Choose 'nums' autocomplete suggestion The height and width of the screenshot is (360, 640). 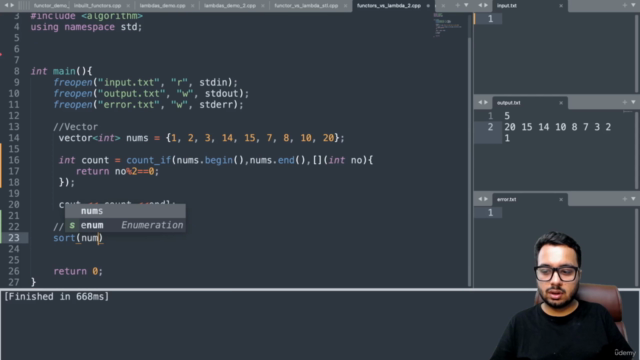[125, 211]
